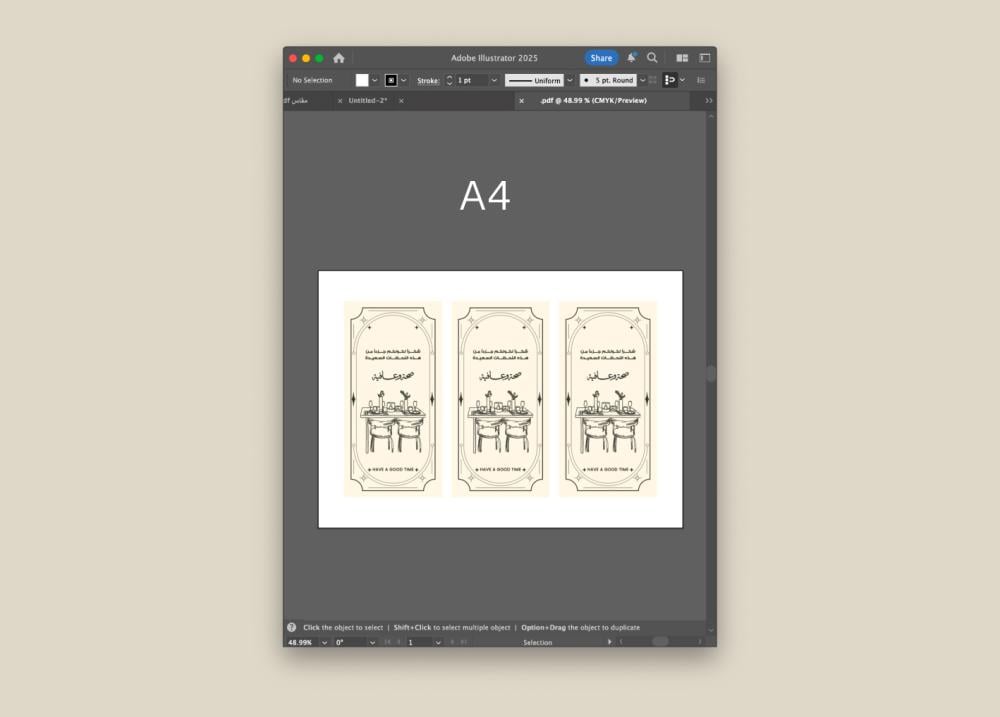This screenshot has width=1000, height=717.
Task: Expand hidden tabs with the double-arrow
Action: [x=709, y=101]
